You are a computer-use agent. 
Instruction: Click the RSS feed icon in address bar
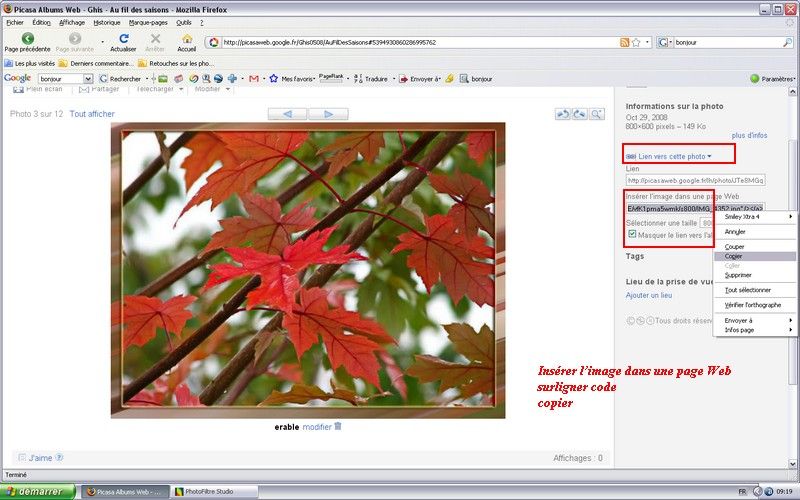pos(624,42)
